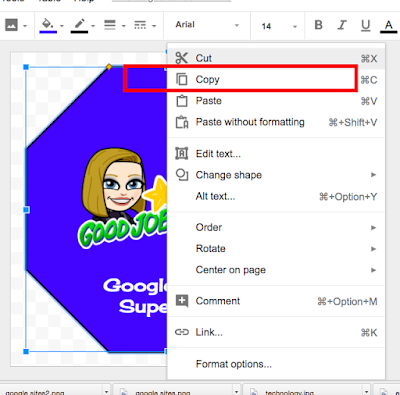
Task: Expand the line color dropdown arrow
Action: click(x=93, y=26)
